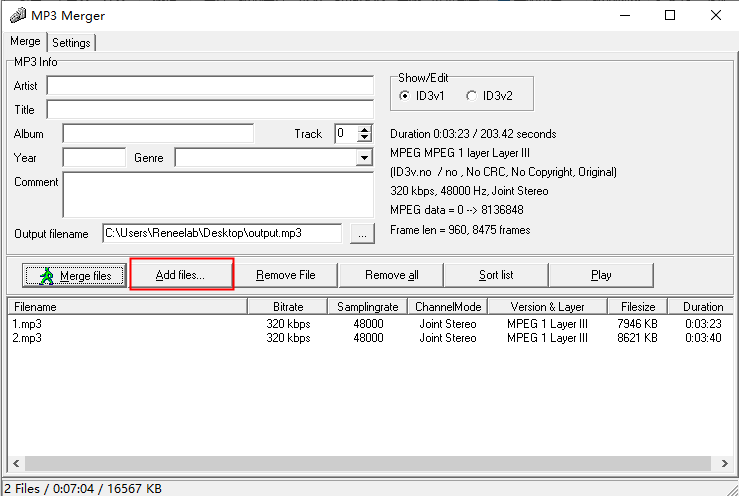Click in the Album input field
The image size is (739, 496).
[158, 133]
